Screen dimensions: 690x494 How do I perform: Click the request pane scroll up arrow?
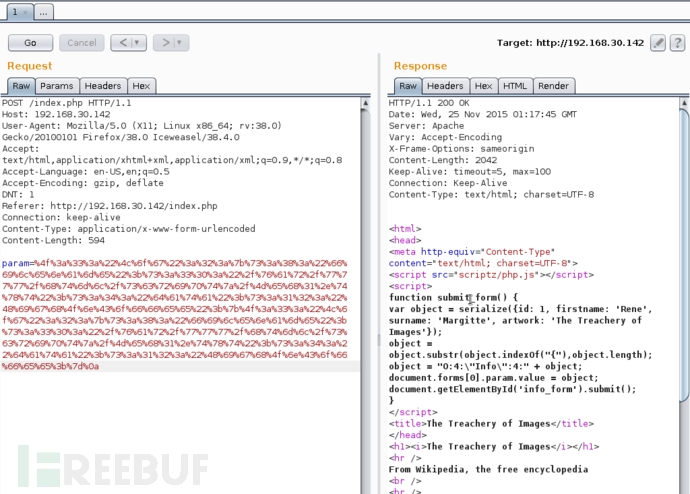365,103
